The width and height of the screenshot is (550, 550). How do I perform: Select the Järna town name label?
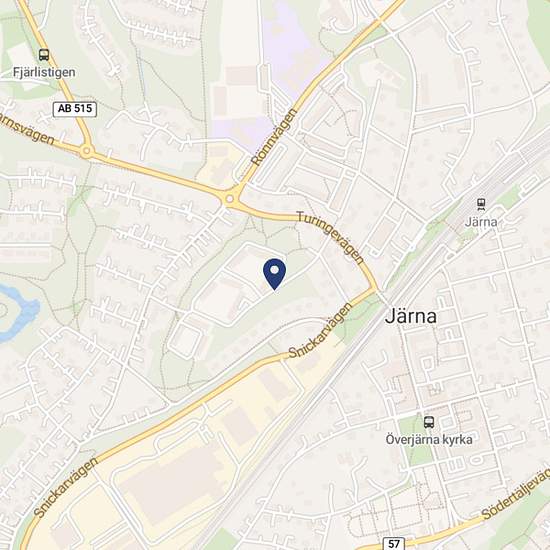(411, 316)
